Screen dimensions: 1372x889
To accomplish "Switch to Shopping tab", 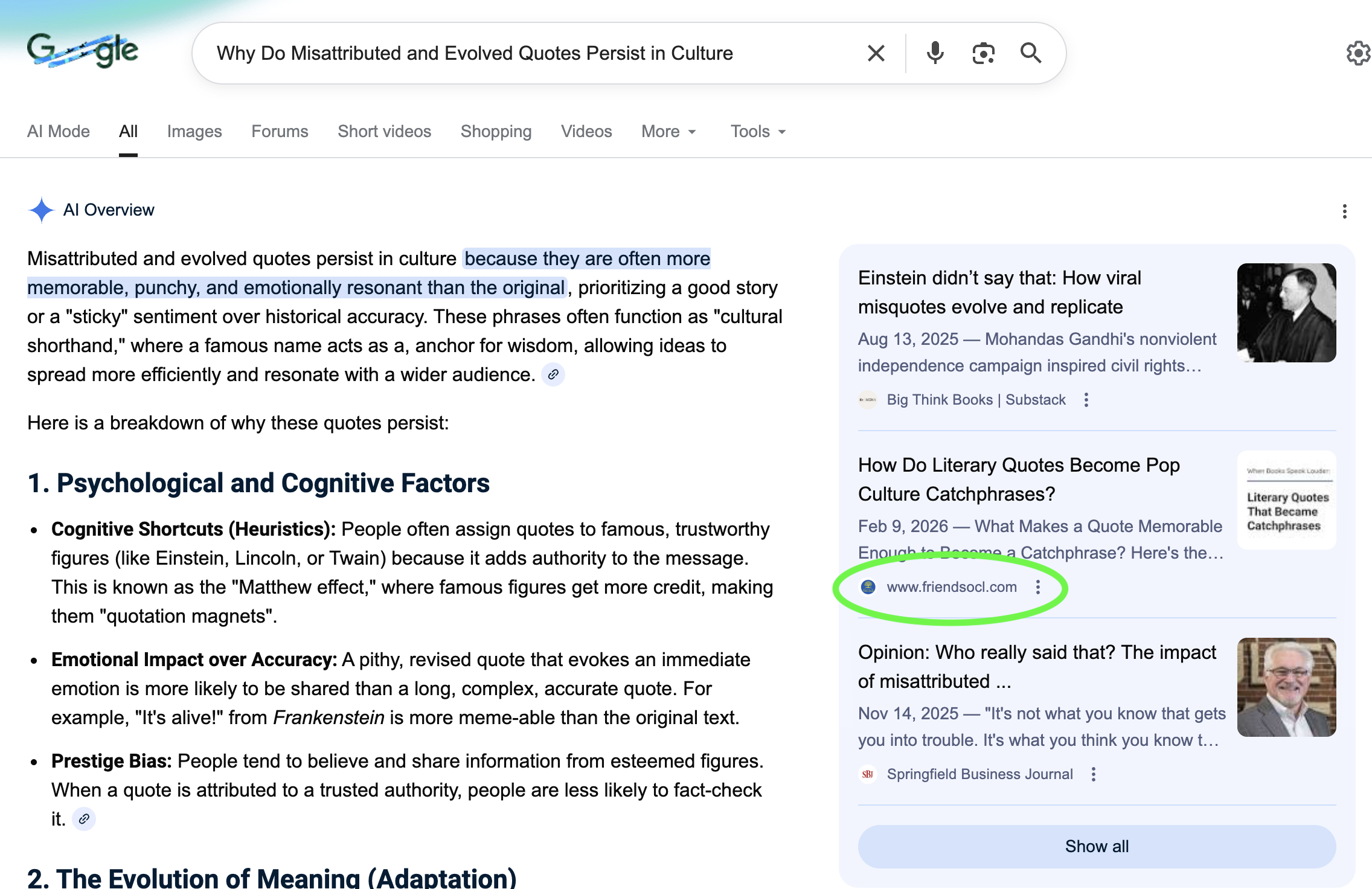I will point(496,132).
